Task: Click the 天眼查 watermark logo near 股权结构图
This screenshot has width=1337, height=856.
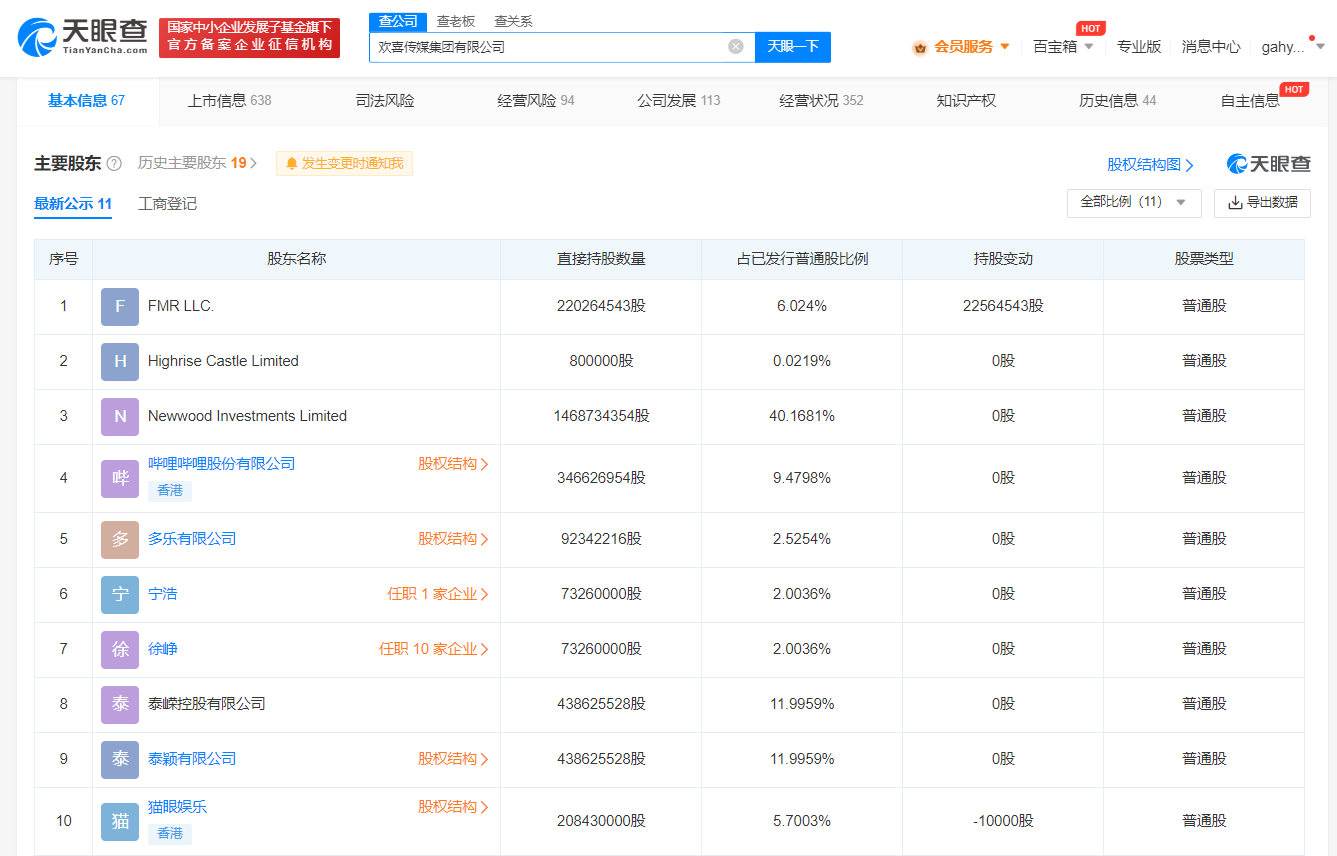Action: click(x=1266, y=163)
